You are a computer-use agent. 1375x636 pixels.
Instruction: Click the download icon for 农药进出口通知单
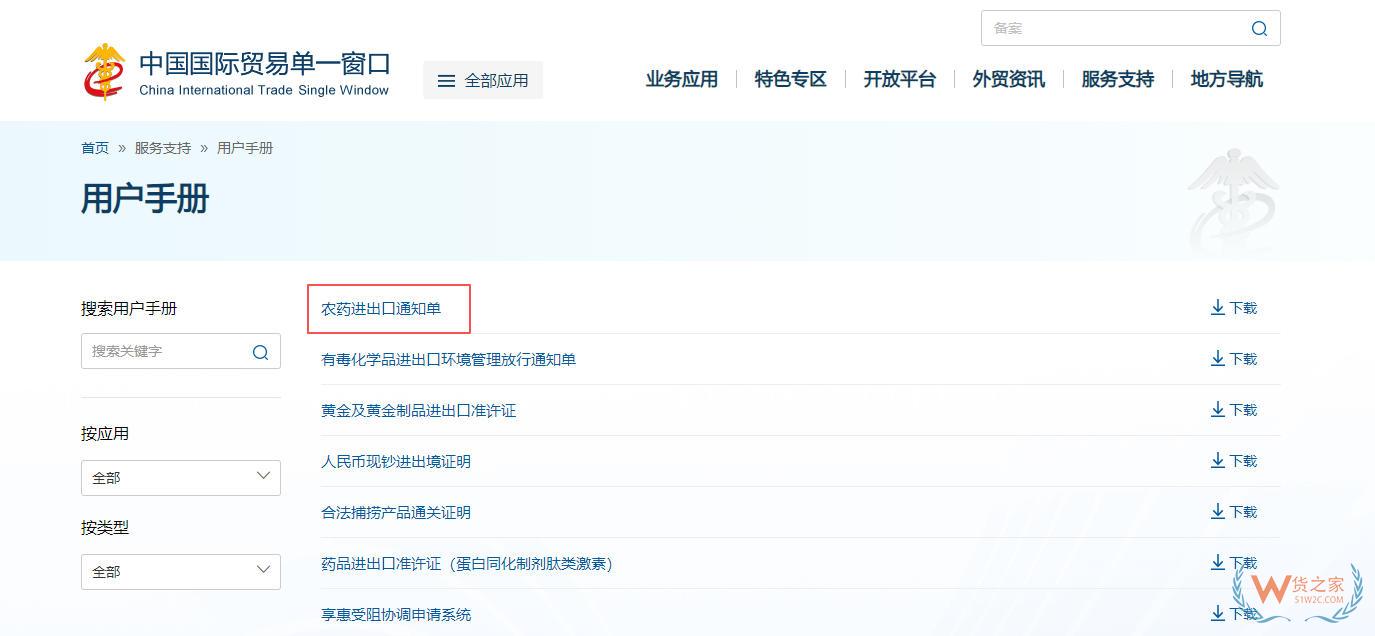coord(1217,308)
